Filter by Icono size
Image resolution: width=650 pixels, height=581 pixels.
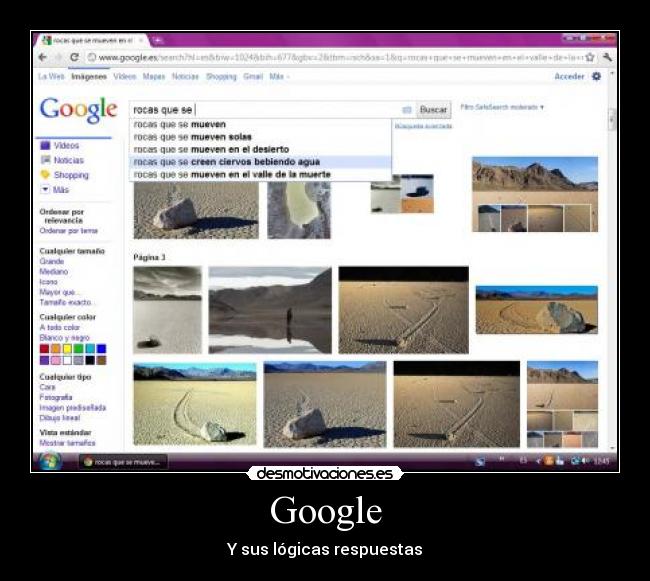tap(49, 282)
